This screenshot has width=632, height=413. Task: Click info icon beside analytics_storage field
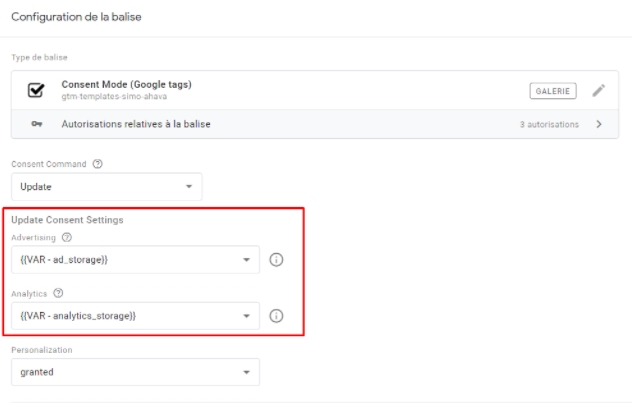[276, 316]
